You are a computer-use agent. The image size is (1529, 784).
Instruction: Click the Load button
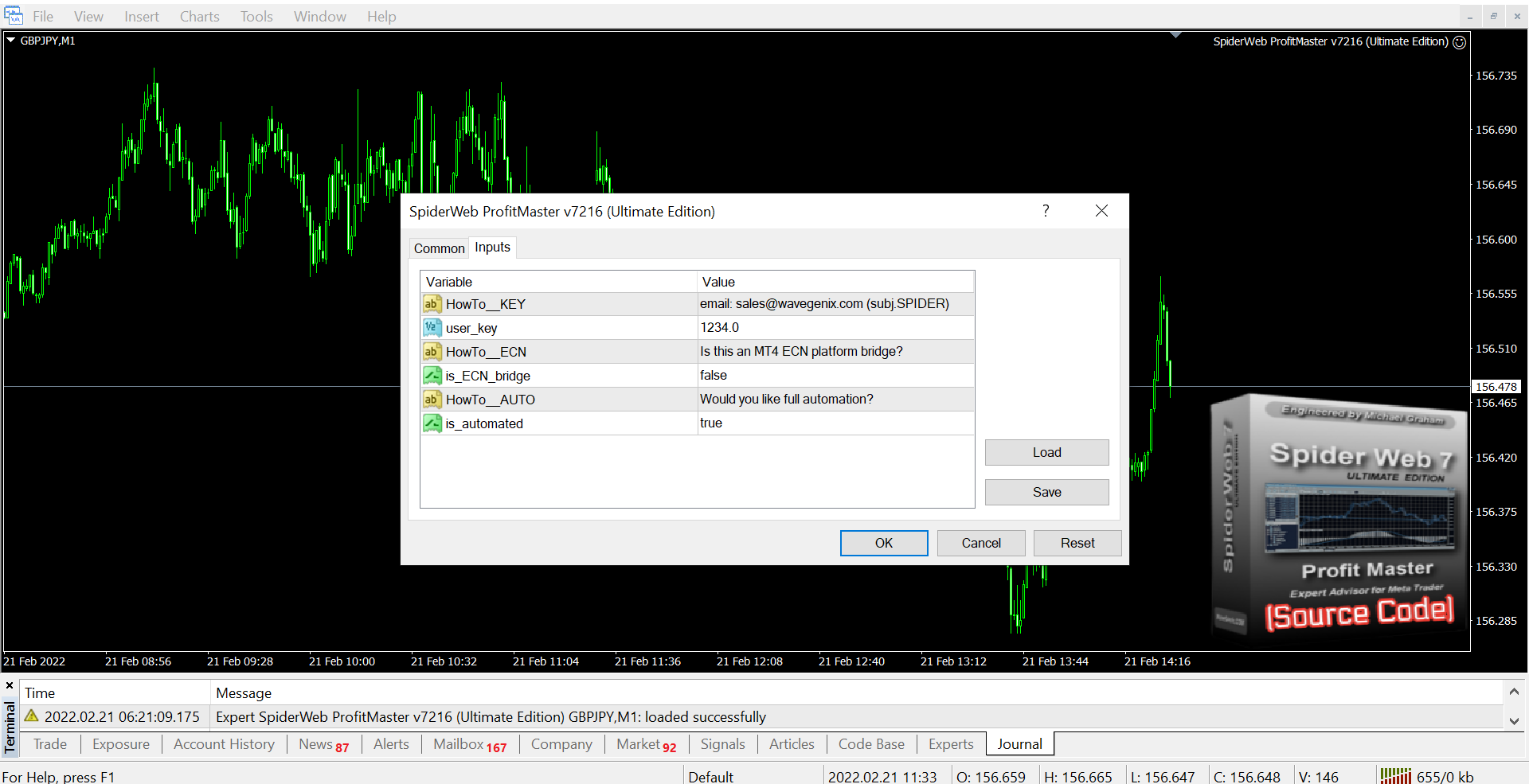(1046, 452)
